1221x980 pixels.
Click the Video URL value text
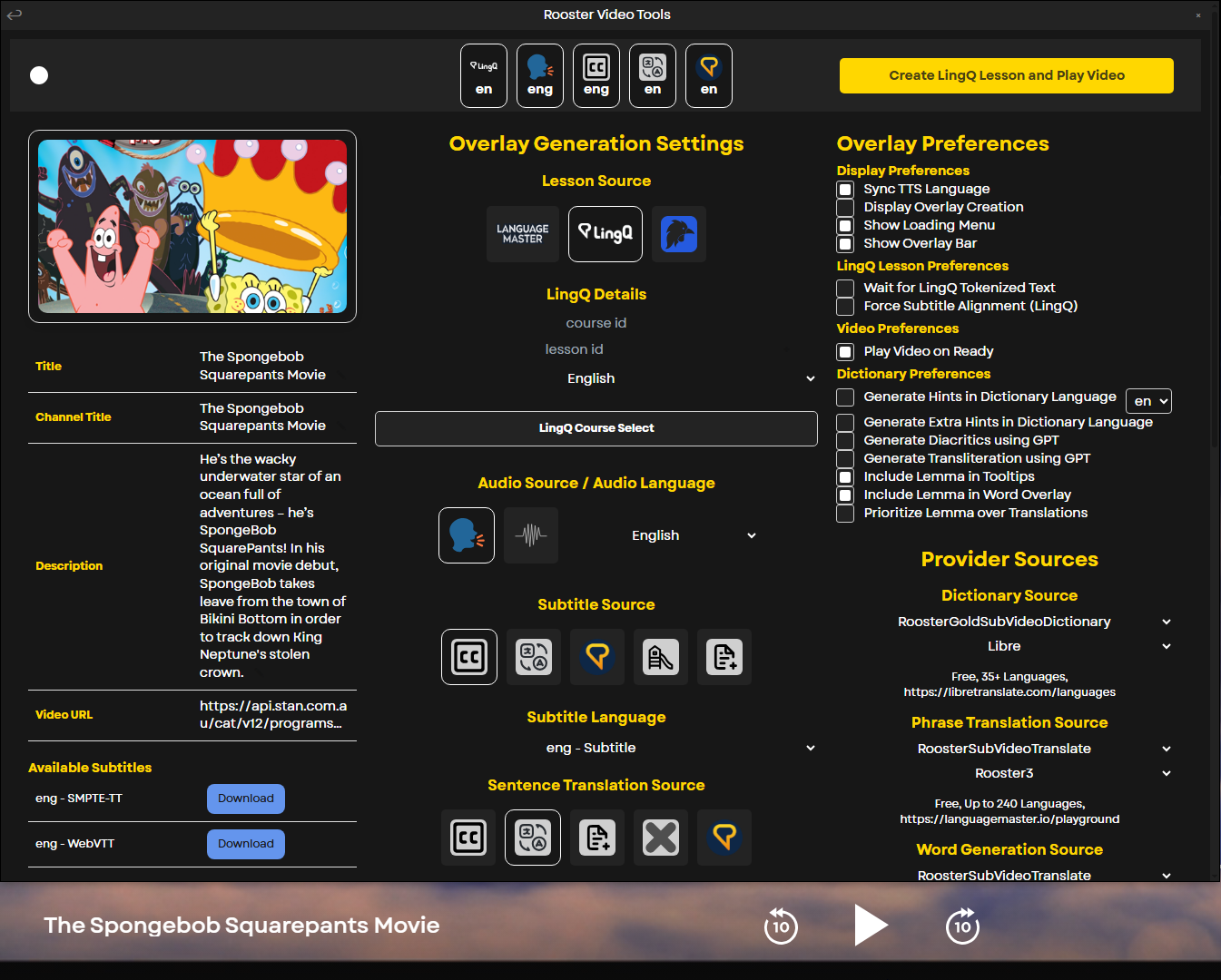coord(273,714)
